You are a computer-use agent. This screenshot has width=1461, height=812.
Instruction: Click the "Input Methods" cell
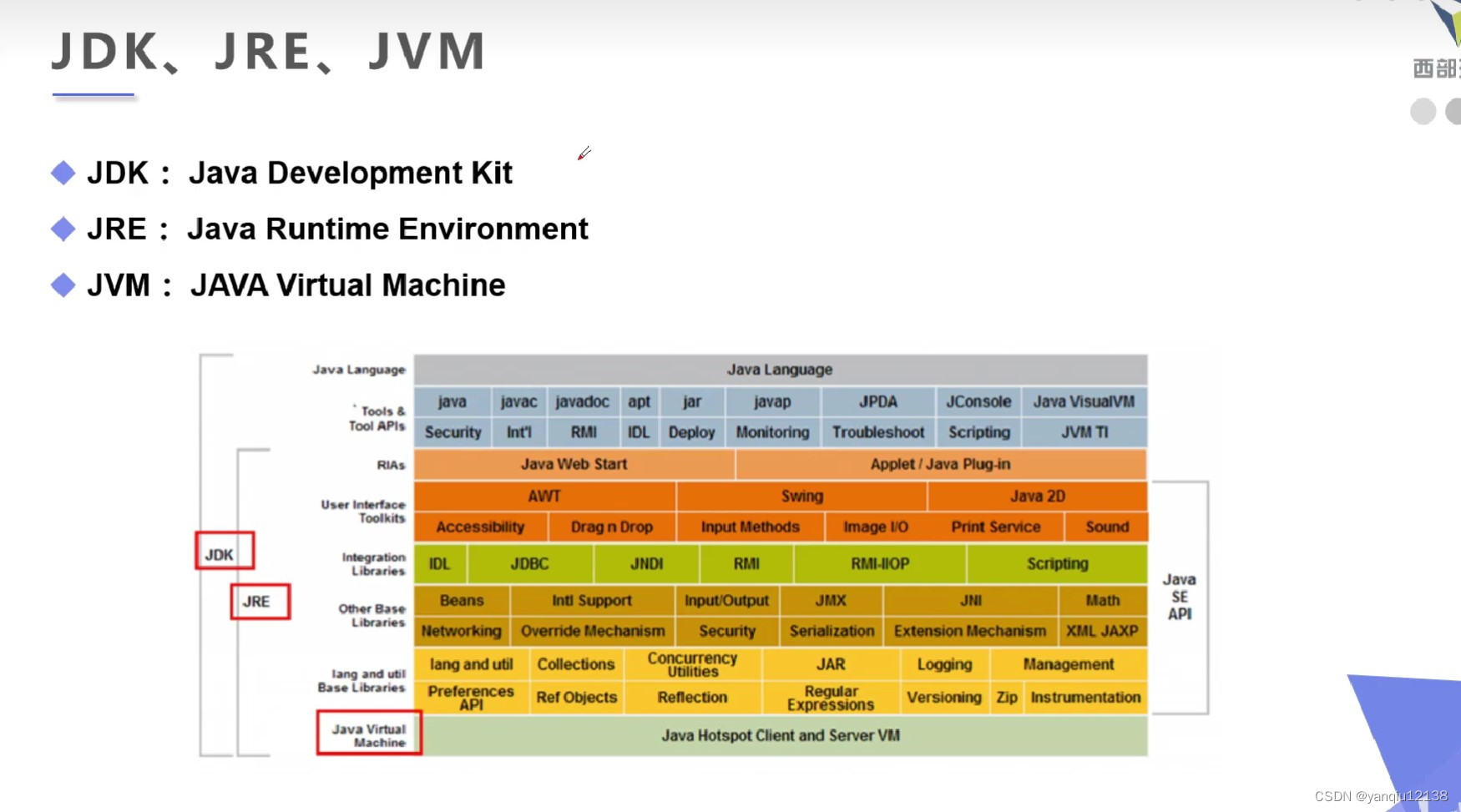(751, 527)
